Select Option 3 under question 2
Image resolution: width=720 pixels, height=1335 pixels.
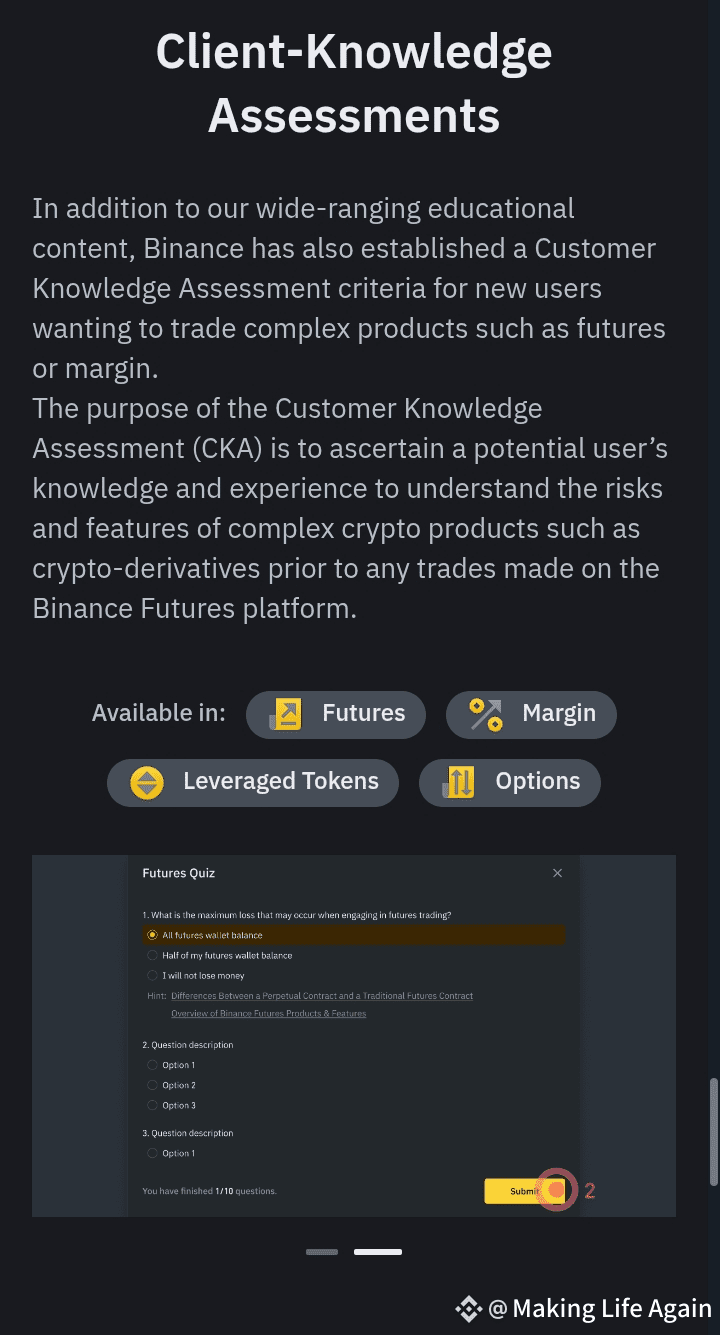(x=171, y=1105)
